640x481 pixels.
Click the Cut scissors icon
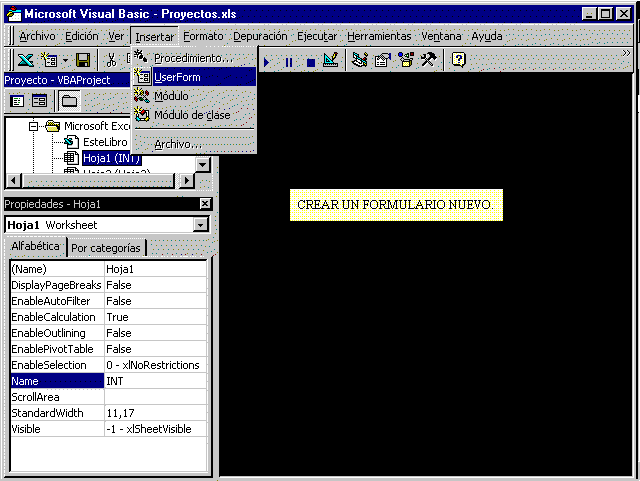pos(111,60)
